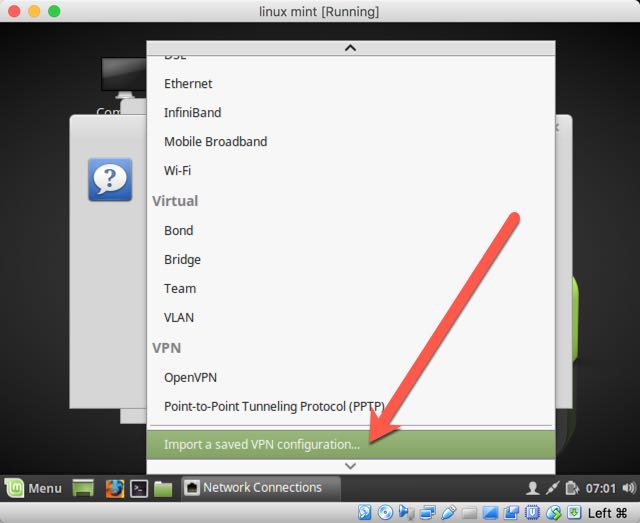Screen dimensions: 640x523
Task: Click VirtualBox mouse integration icon
Action: click(x=553, y=512)
